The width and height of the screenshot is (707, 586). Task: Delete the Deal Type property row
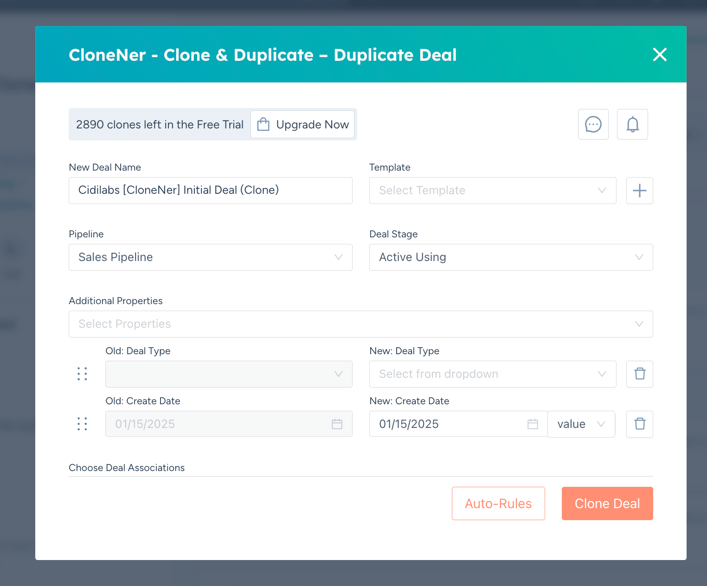[640, 374]
